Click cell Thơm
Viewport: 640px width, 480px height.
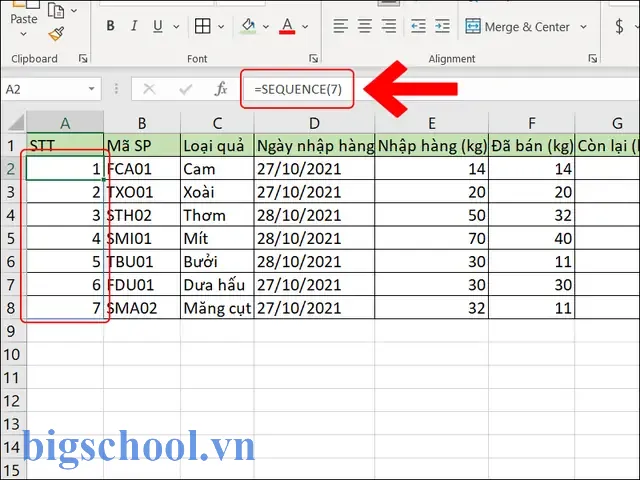pyautogui.click(x=217, y=215)
